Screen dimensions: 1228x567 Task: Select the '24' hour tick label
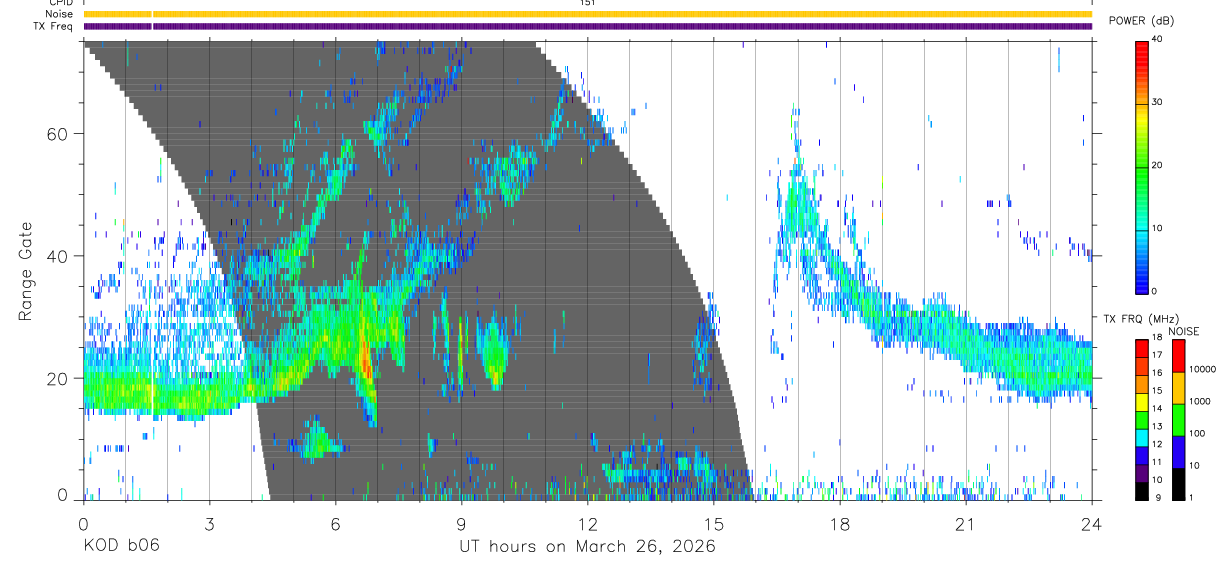pos(1091,523)
